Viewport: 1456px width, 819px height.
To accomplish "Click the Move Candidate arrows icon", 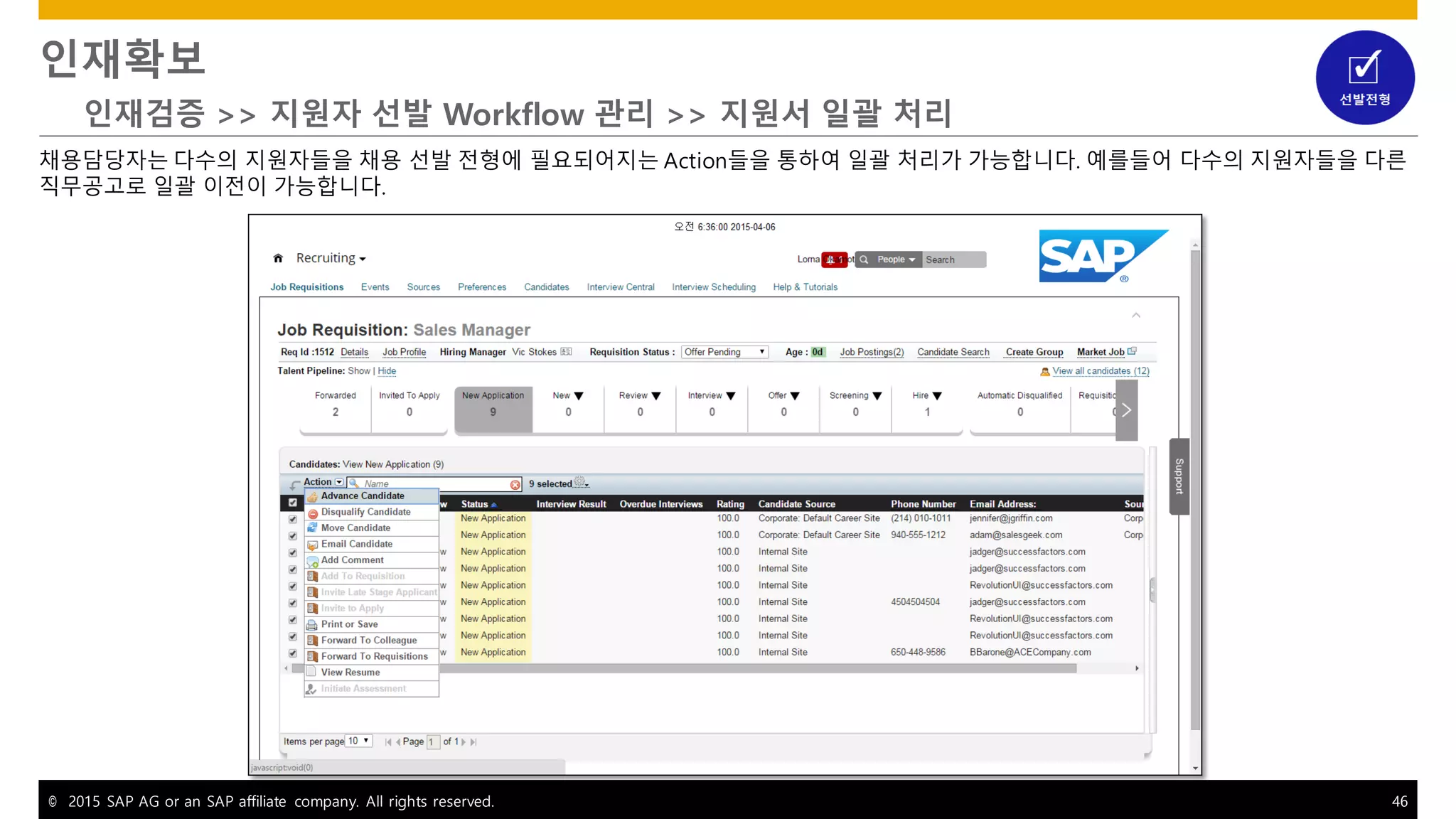I will [x=312, y=528].
